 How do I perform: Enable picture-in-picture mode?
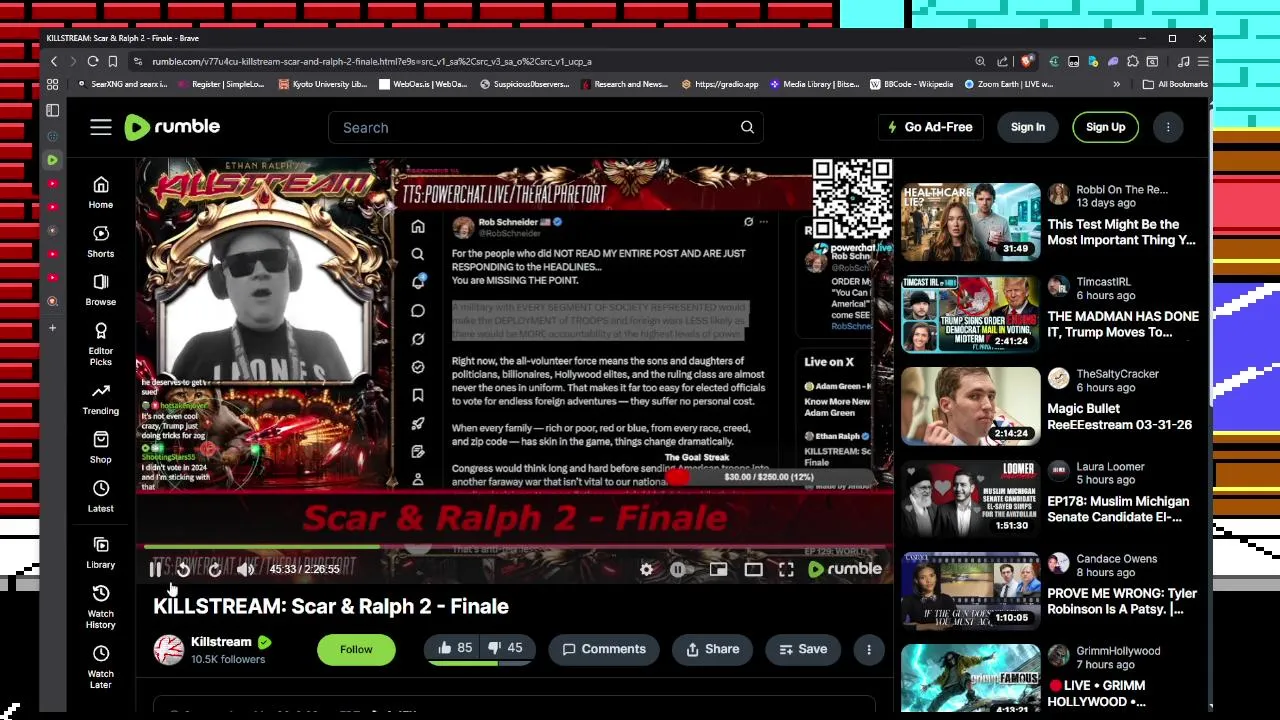tap(718, 569)
